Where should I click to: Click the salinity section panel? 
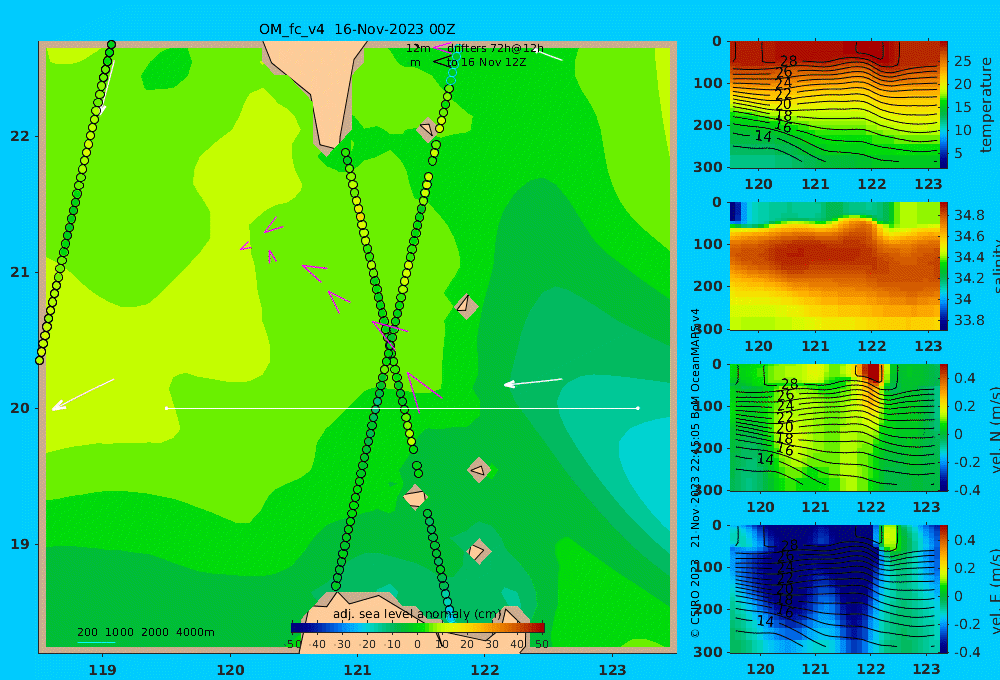[834, 266]
